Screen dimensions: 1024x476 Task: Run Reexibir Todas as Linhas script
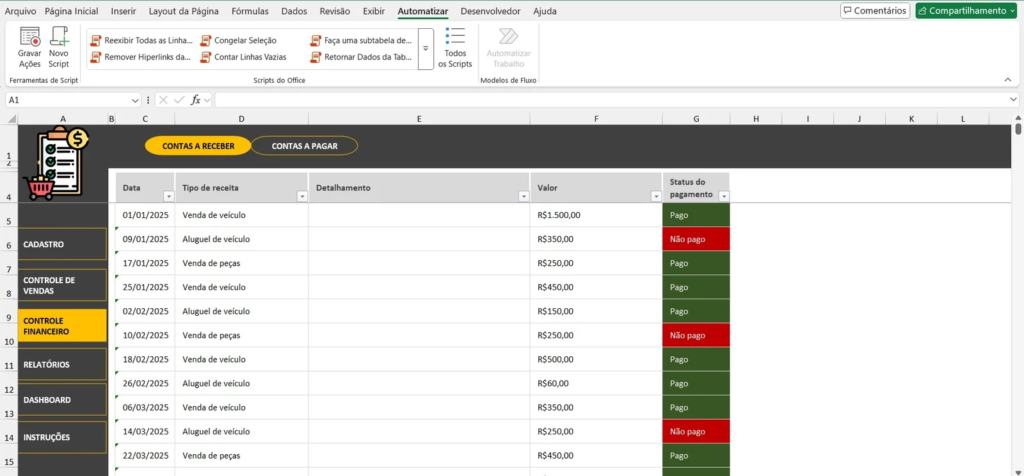point(141,41)
